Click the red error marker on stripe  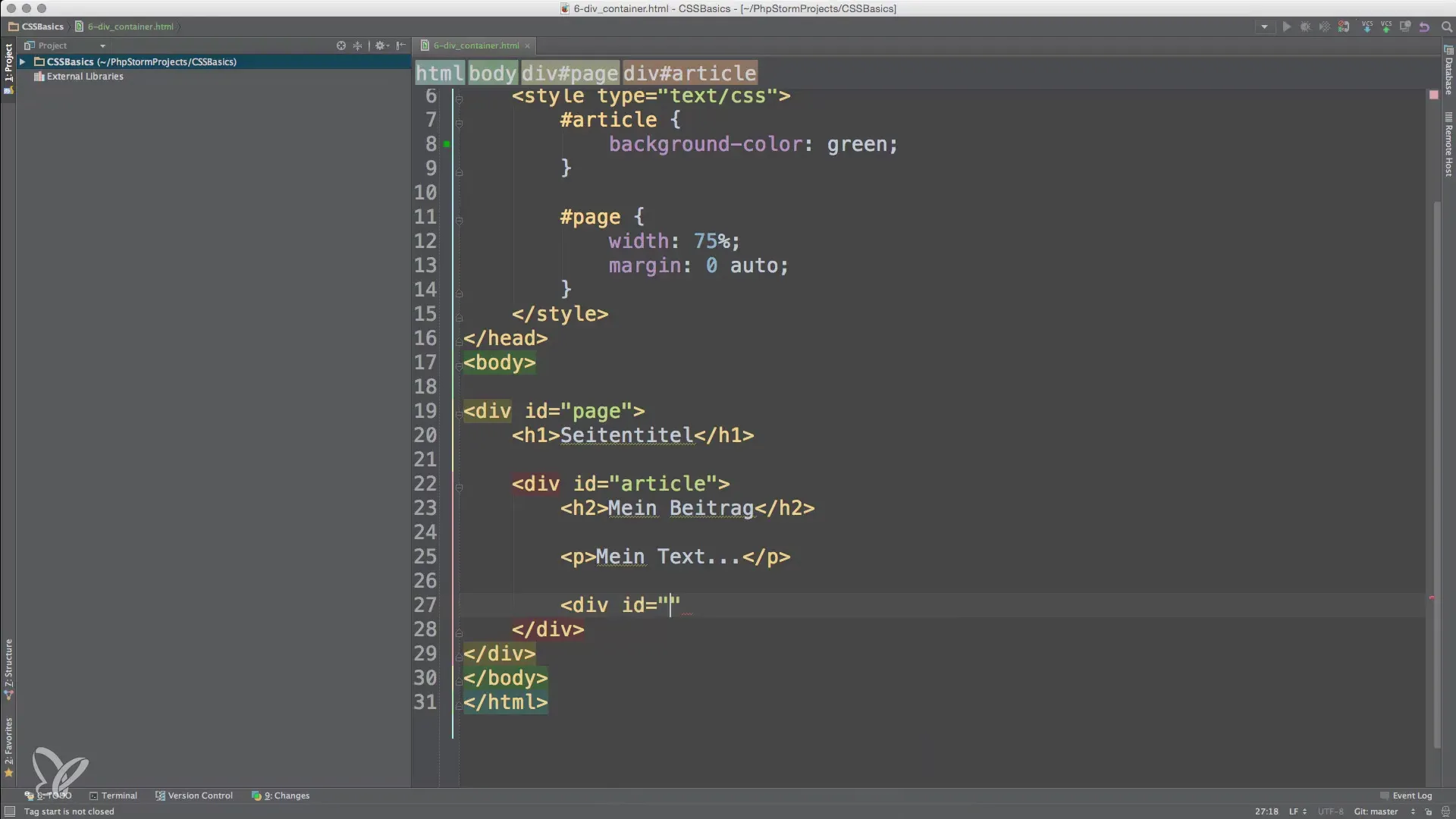coord(1432,598)
